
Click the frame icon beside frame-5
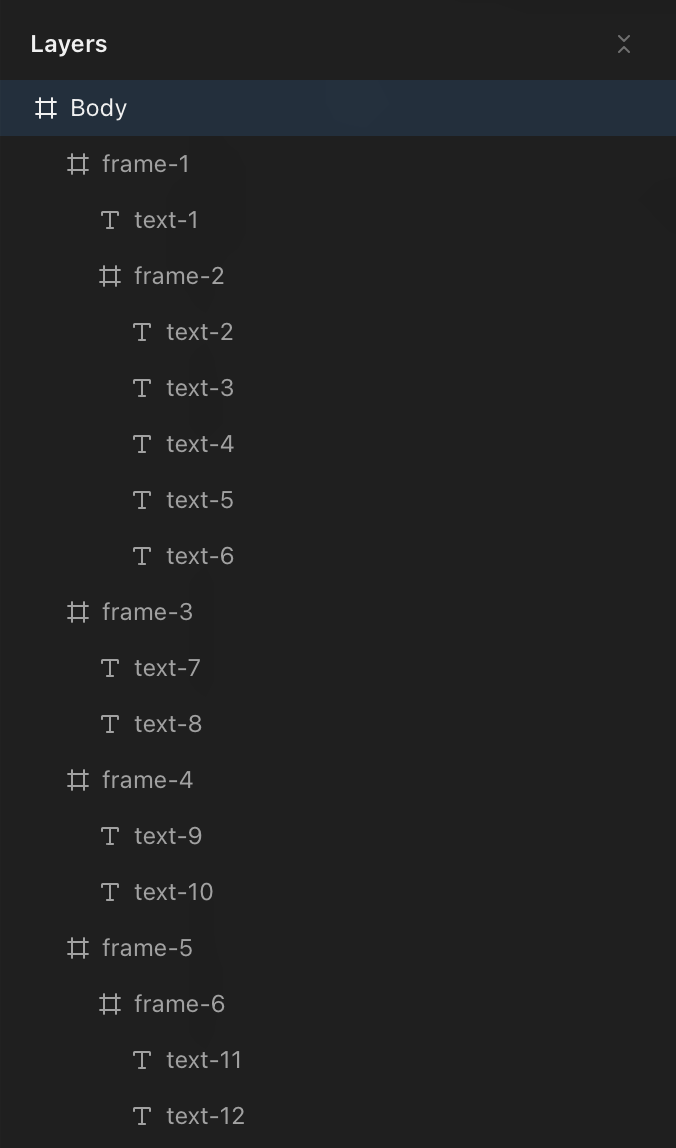(78, 948)
